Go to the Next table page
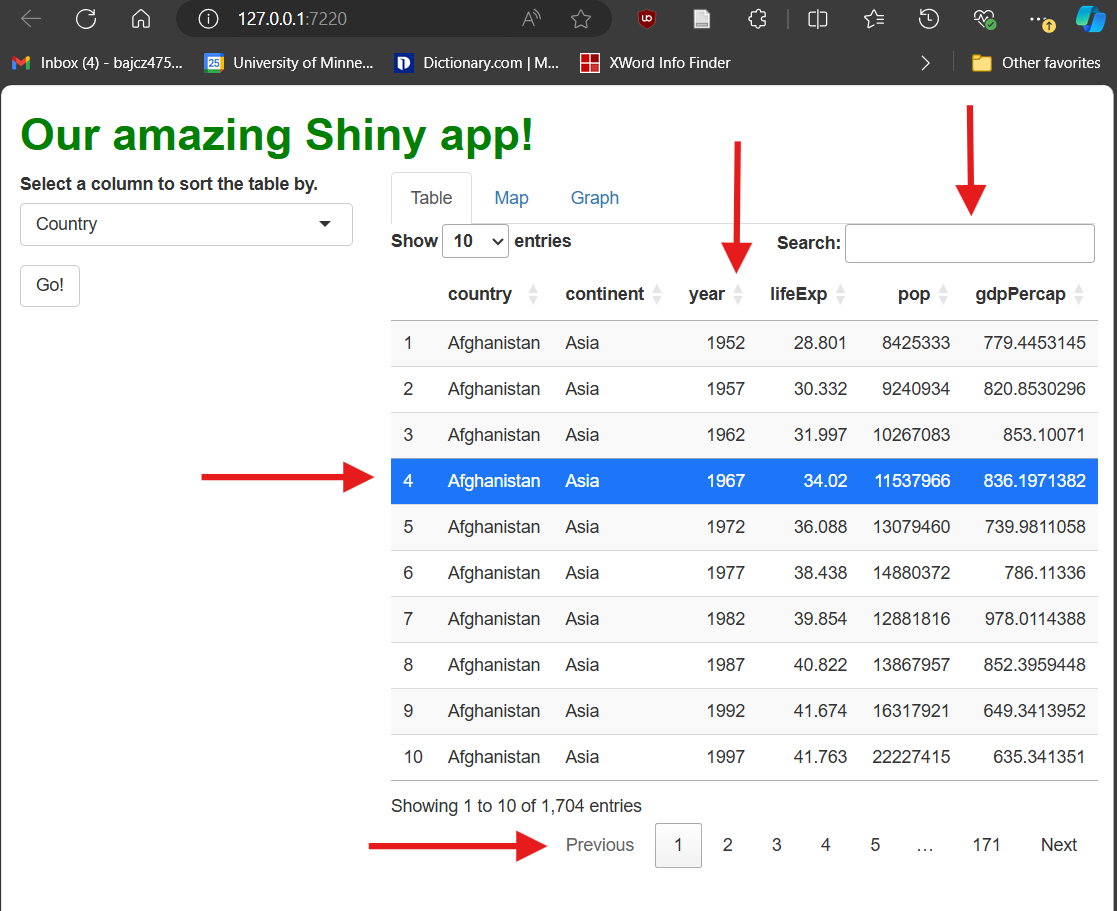 tap(1058, 845)
